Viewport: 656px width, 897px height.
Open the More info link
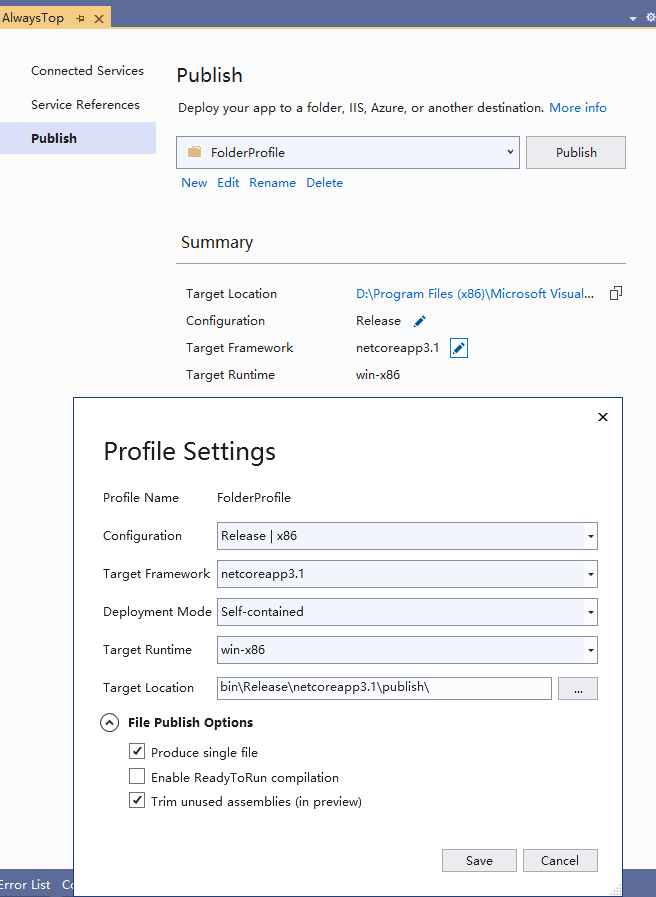click(x=578, y=108)
